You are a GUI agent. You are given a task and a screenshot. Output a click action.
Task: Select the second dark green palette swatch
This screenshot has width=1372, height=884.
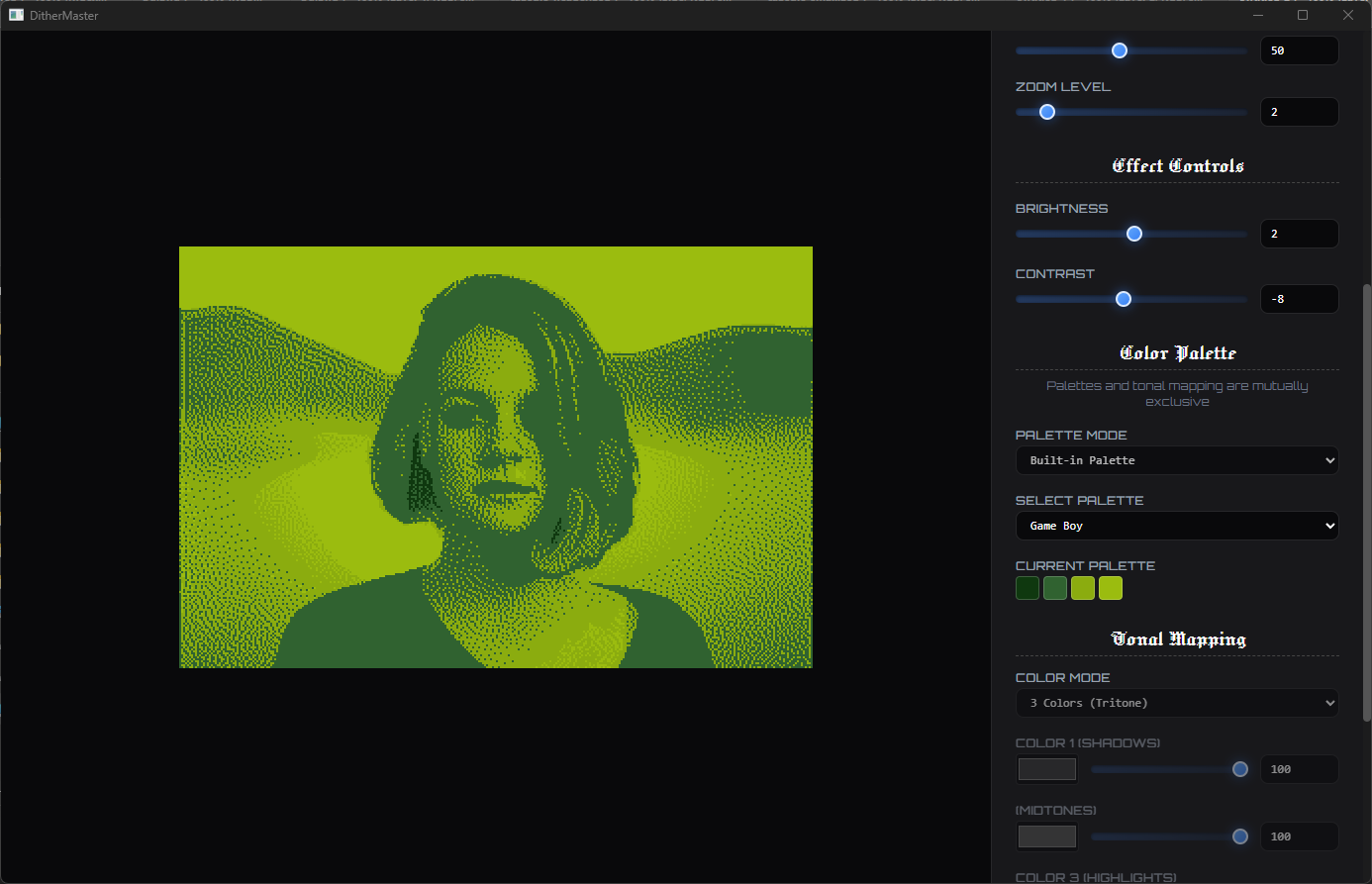click(x=1055, y=588)
